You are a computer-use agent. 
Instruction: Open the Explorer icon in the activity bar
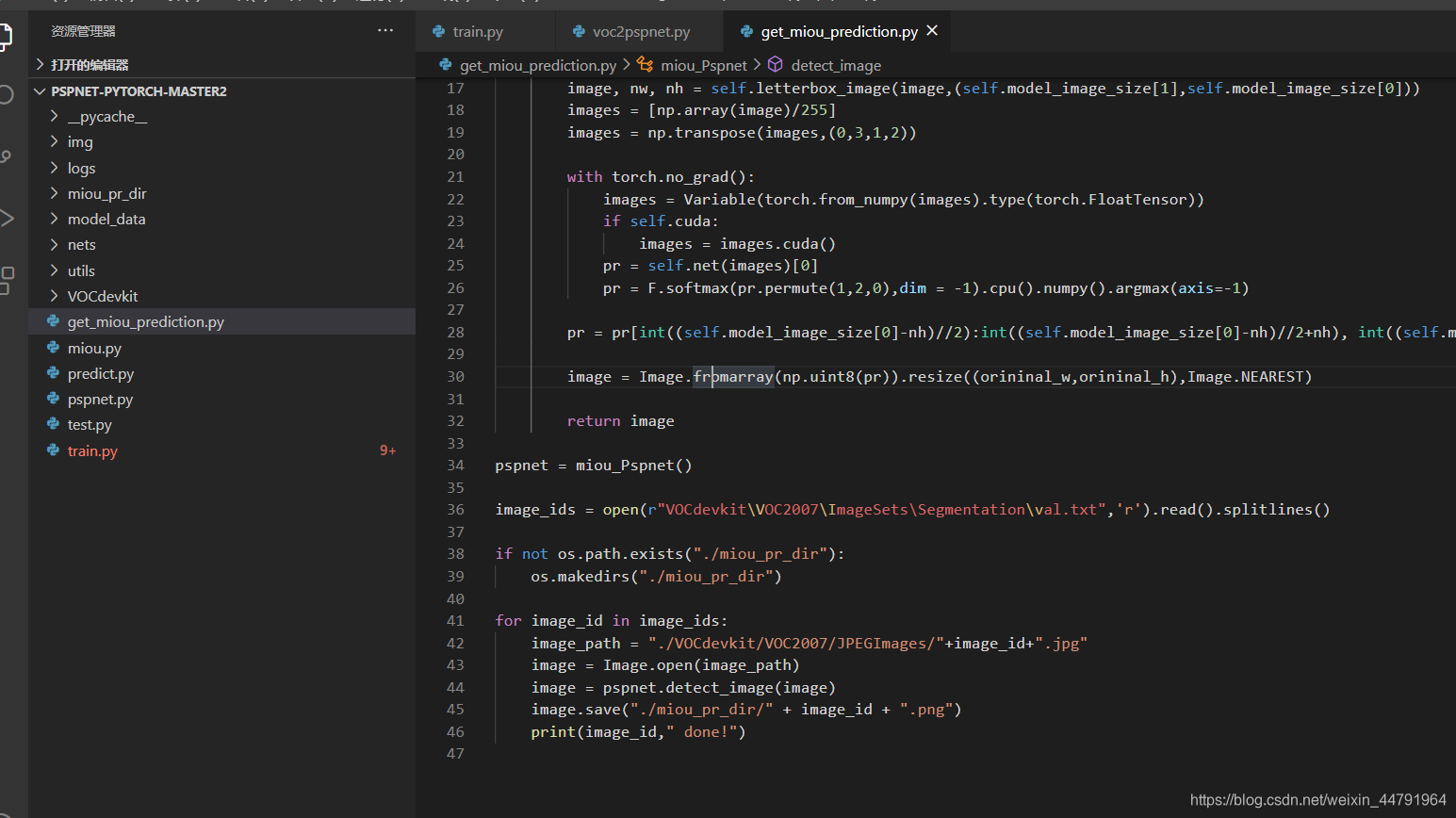pos(5,37)
